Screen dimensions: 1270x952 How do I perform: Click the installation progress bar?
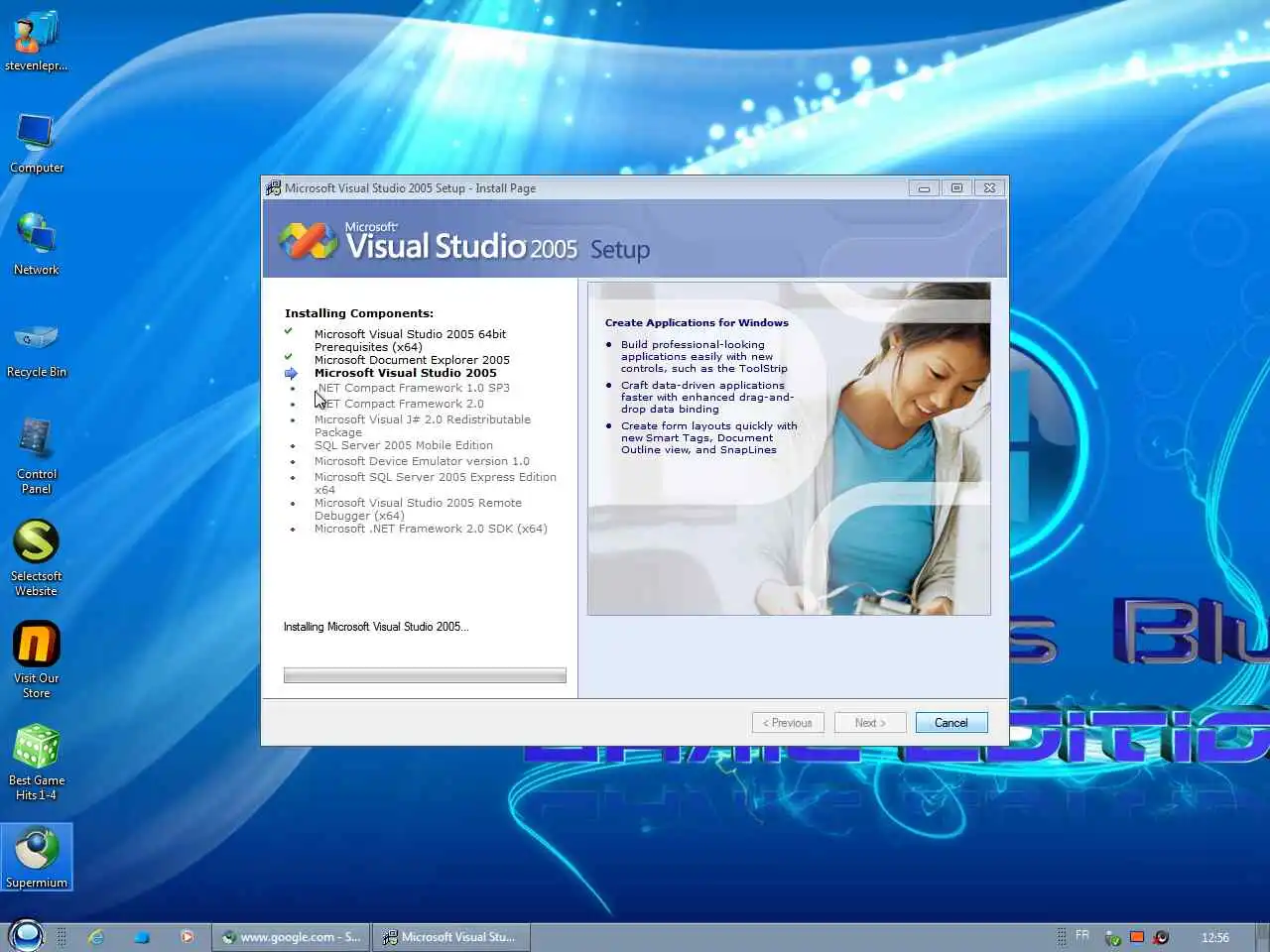pos(425,675)
